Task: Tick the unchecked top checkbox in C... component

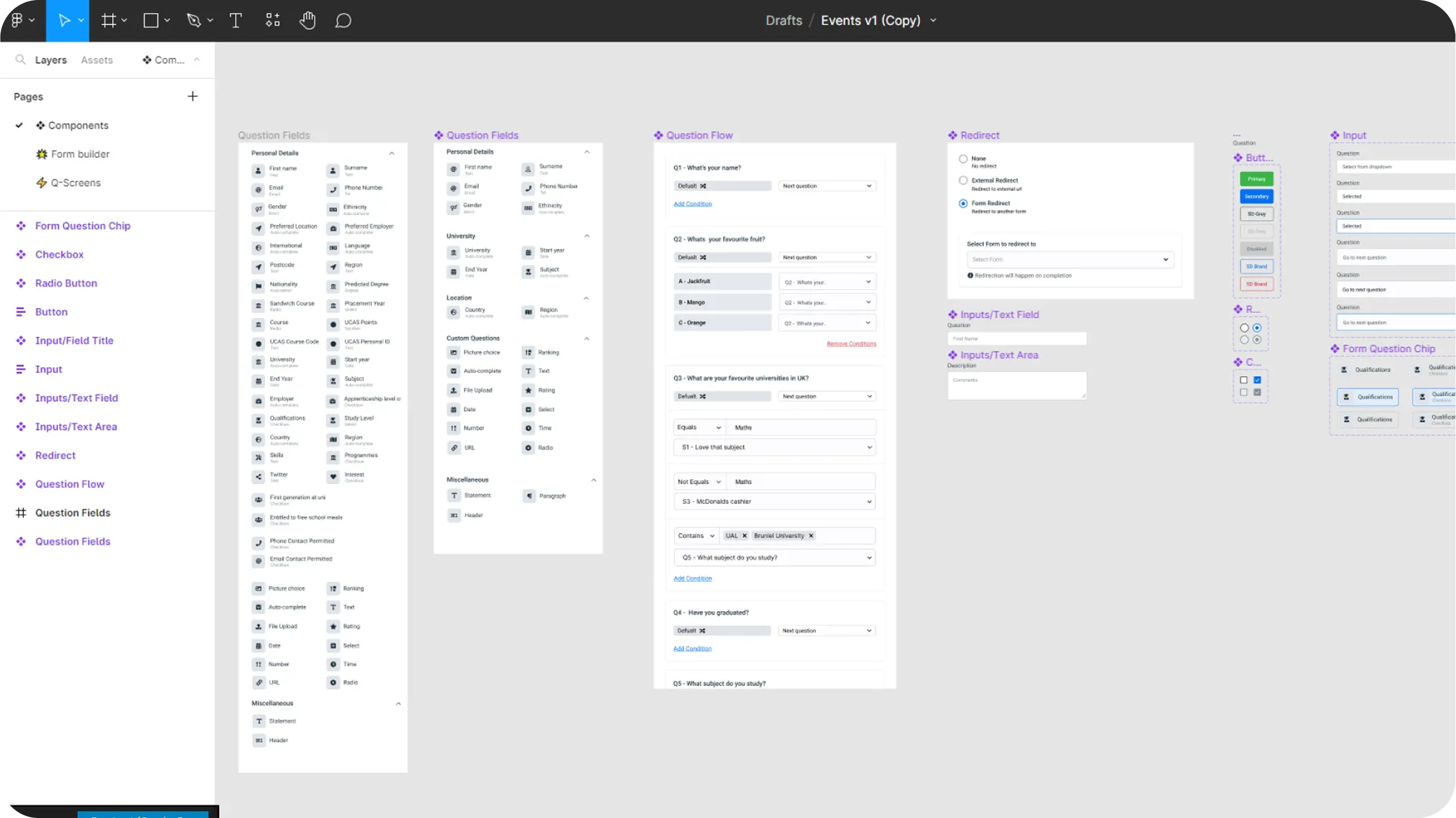Action: pos(1244,380)
